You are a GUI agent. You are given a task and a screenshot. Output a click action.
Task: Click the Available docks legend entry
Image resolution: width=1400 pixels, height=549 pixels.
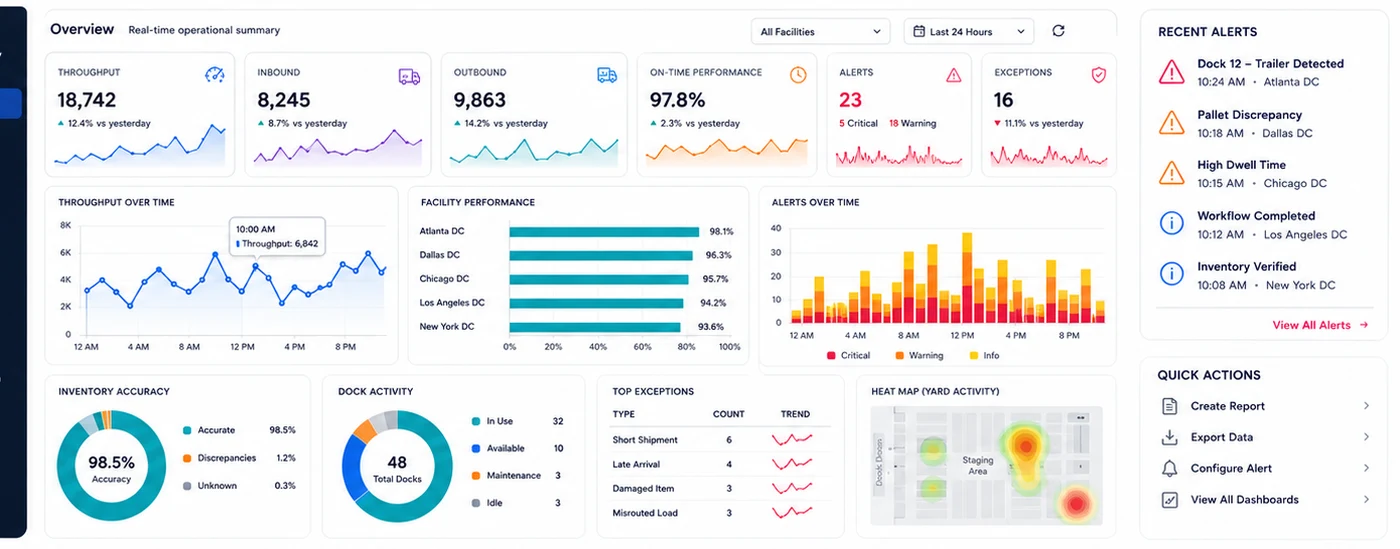(x=517, y=448)
